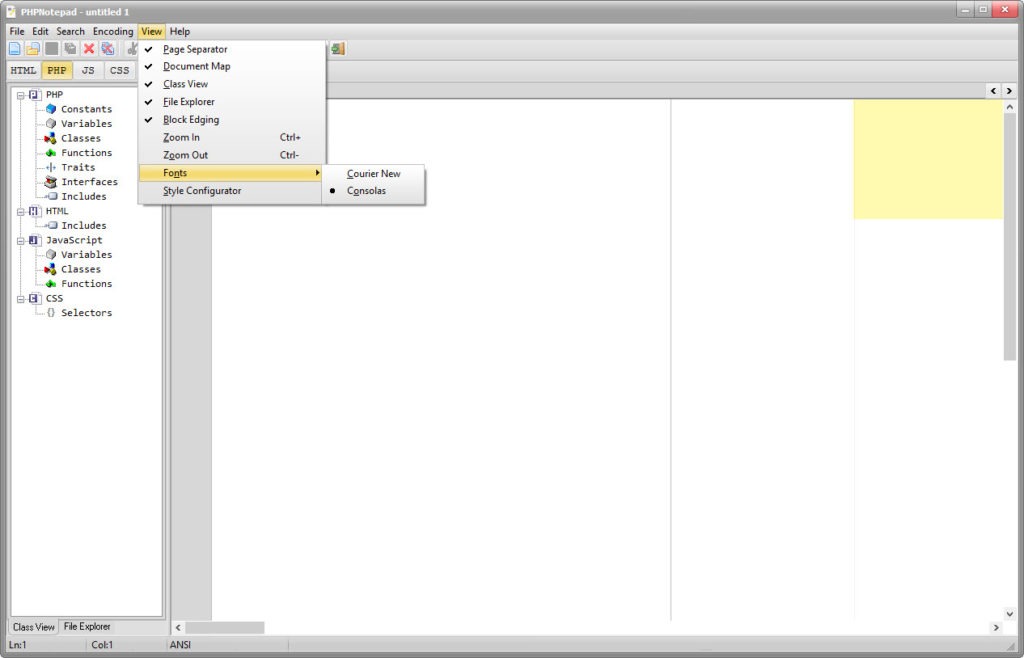Image resolution: width=1024 pixels, height=658 pixels.
Task: Click the Traits icon in the tree
Action: pyautogui.click(x=51, y=167)
